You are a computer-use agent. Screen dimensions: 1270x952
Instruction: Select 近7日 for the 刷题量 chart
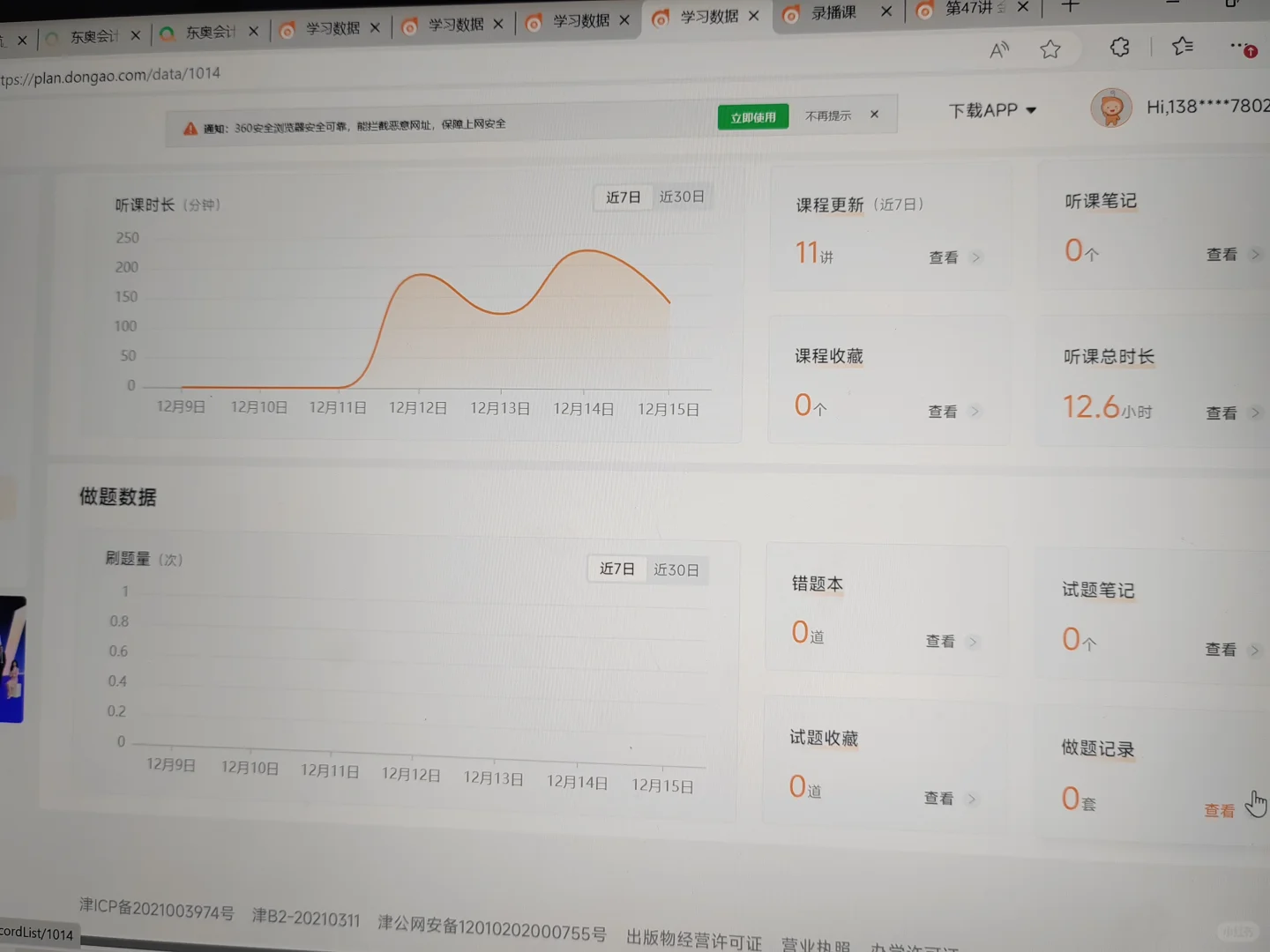coord(616,569)
